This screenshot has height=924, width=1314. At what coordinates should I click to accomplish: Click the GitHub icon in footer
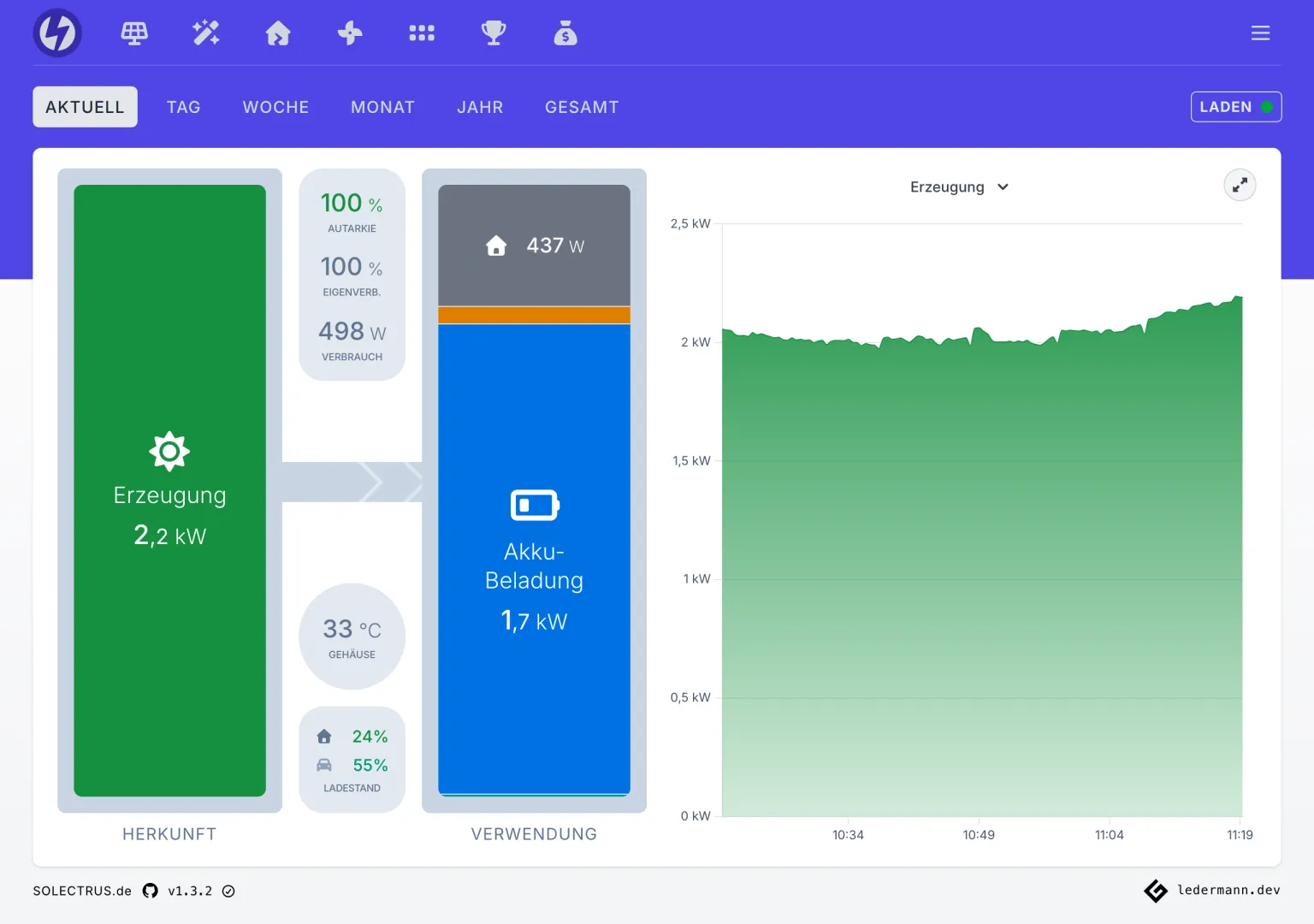click(x=151, y=891)
